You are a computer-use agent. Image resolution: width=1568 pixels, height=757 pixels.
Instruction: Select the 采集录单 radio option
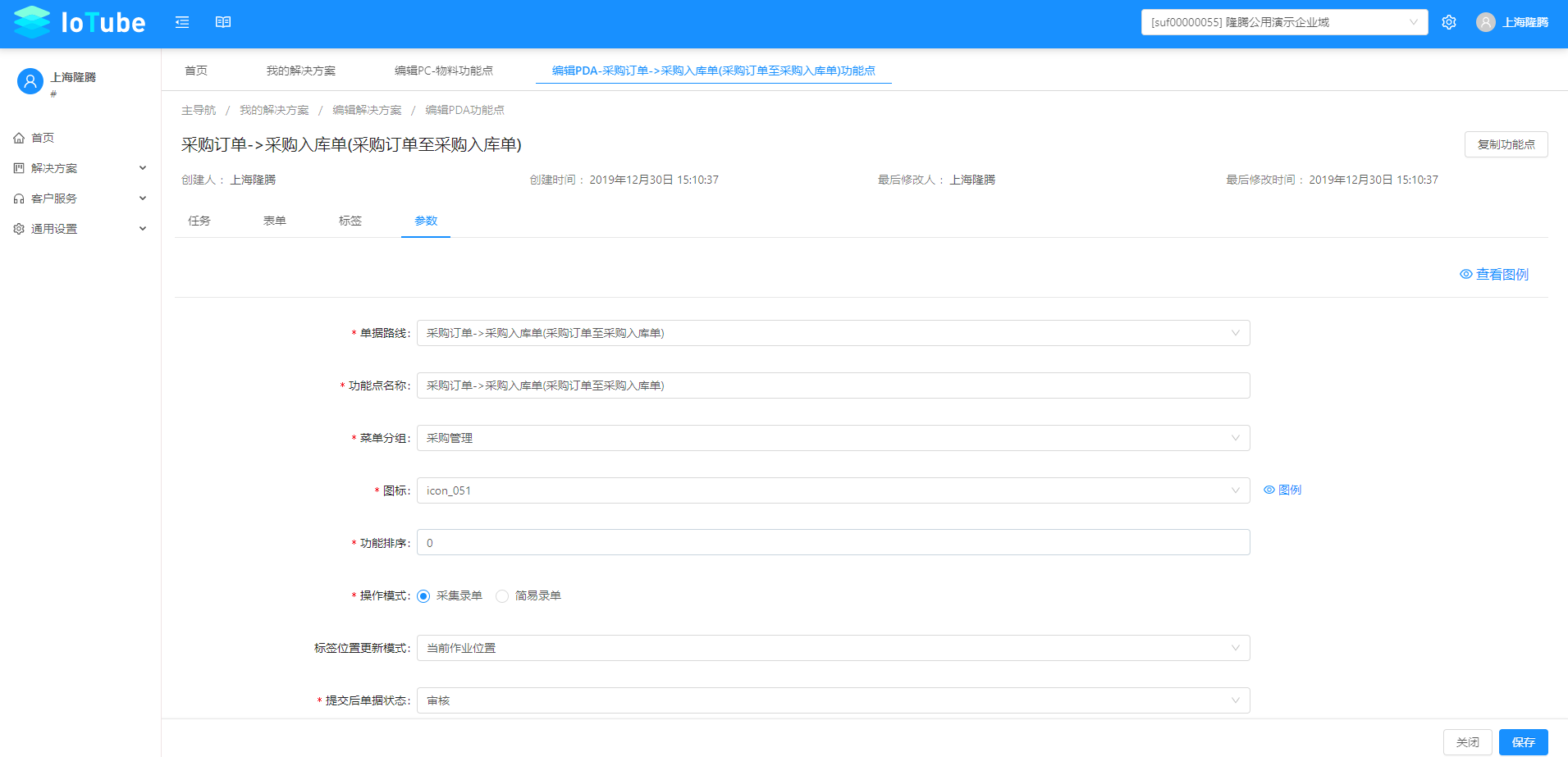[x=423, y=596]
